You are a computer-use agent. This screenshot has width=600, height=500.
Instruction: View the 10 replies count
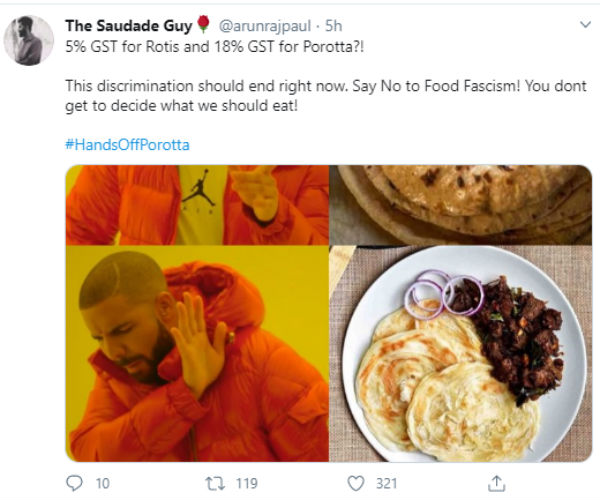104,484
